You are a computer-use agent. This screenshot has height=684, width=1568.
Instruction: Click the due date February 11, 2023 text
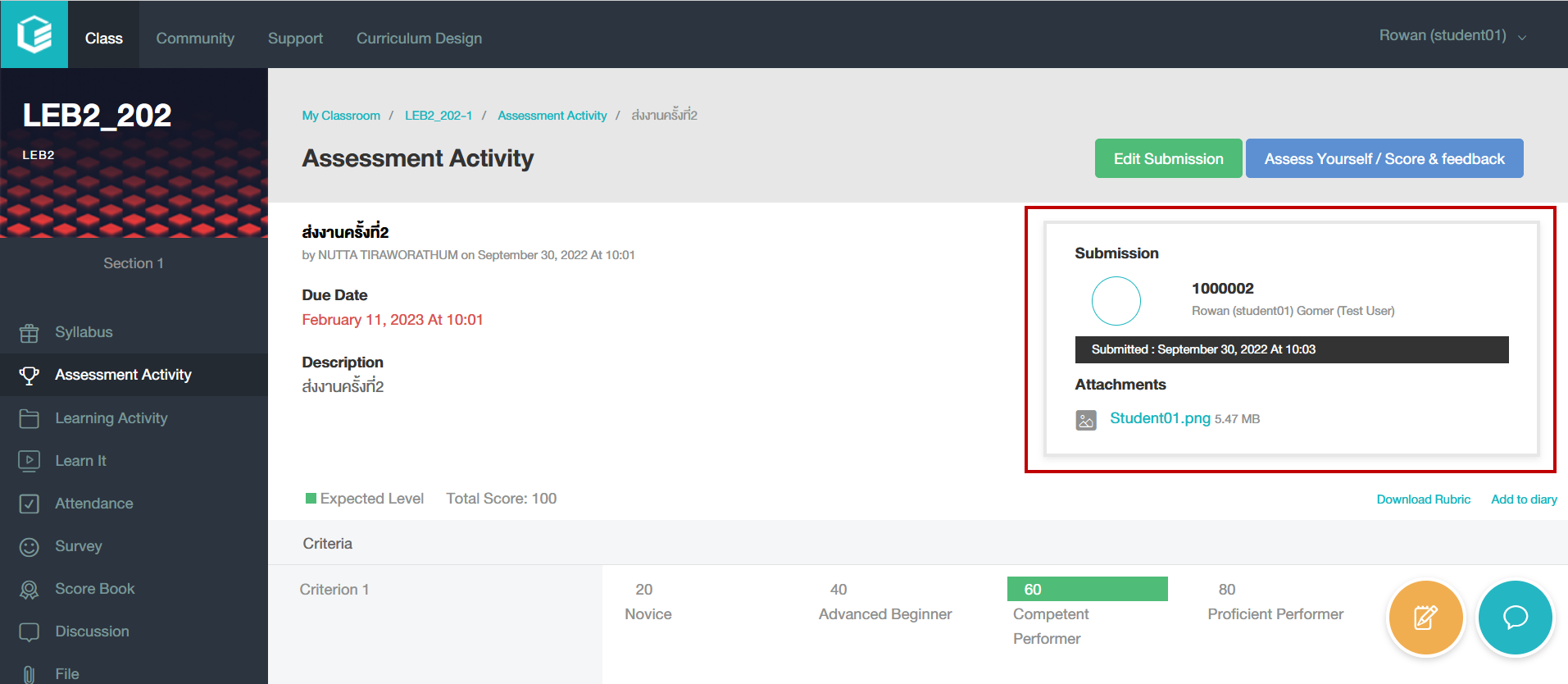click(x=393, y=320)
